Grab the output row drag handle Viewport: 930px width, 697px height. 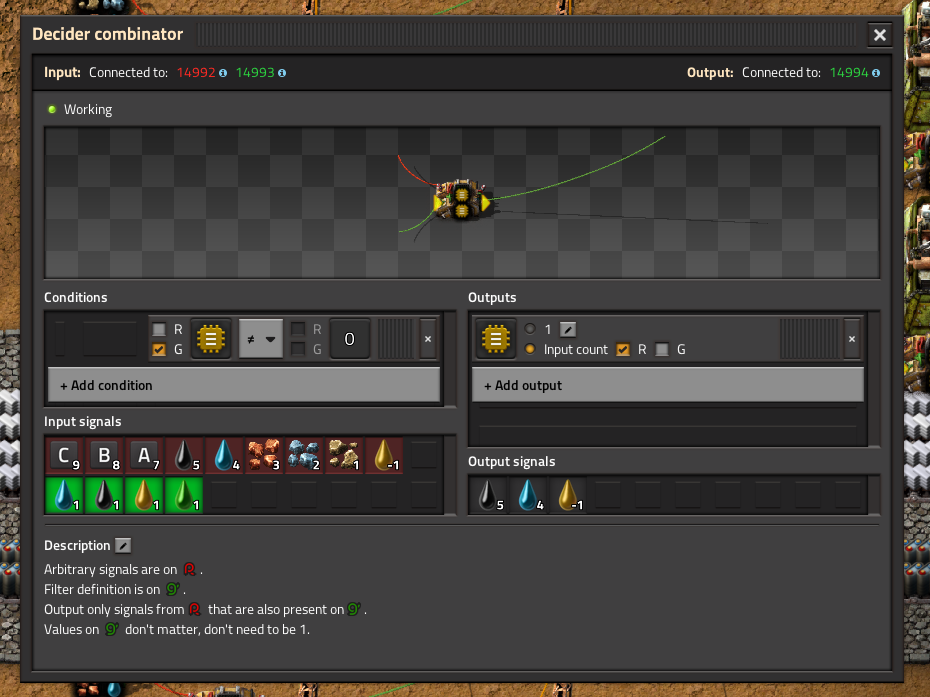pos(810,339)
